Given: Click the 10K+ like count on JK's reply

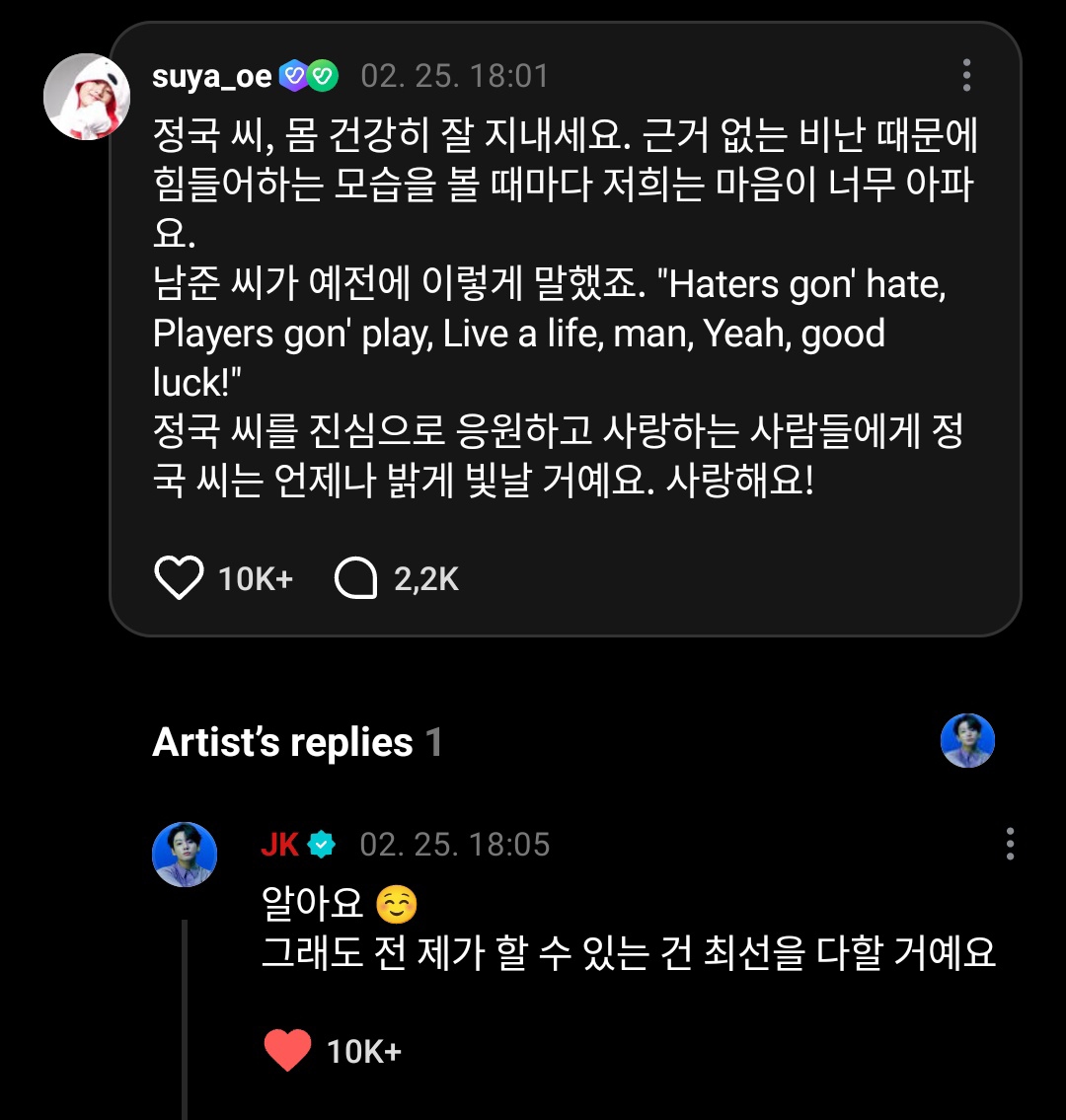Looking at the screenshot, I should pos(364,1052).
